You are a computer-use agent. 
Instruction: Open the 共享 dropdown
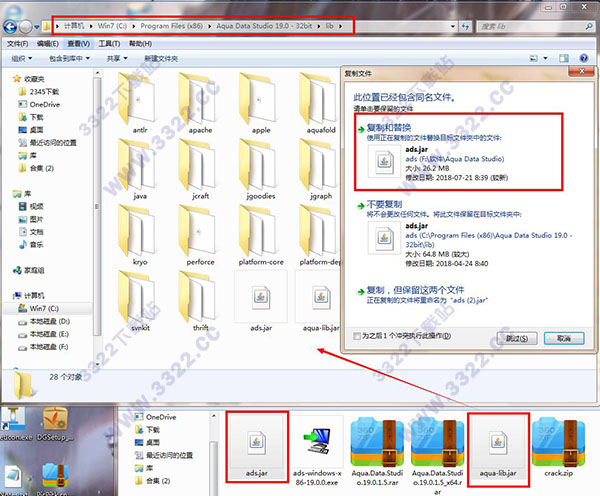click(117, 59)
